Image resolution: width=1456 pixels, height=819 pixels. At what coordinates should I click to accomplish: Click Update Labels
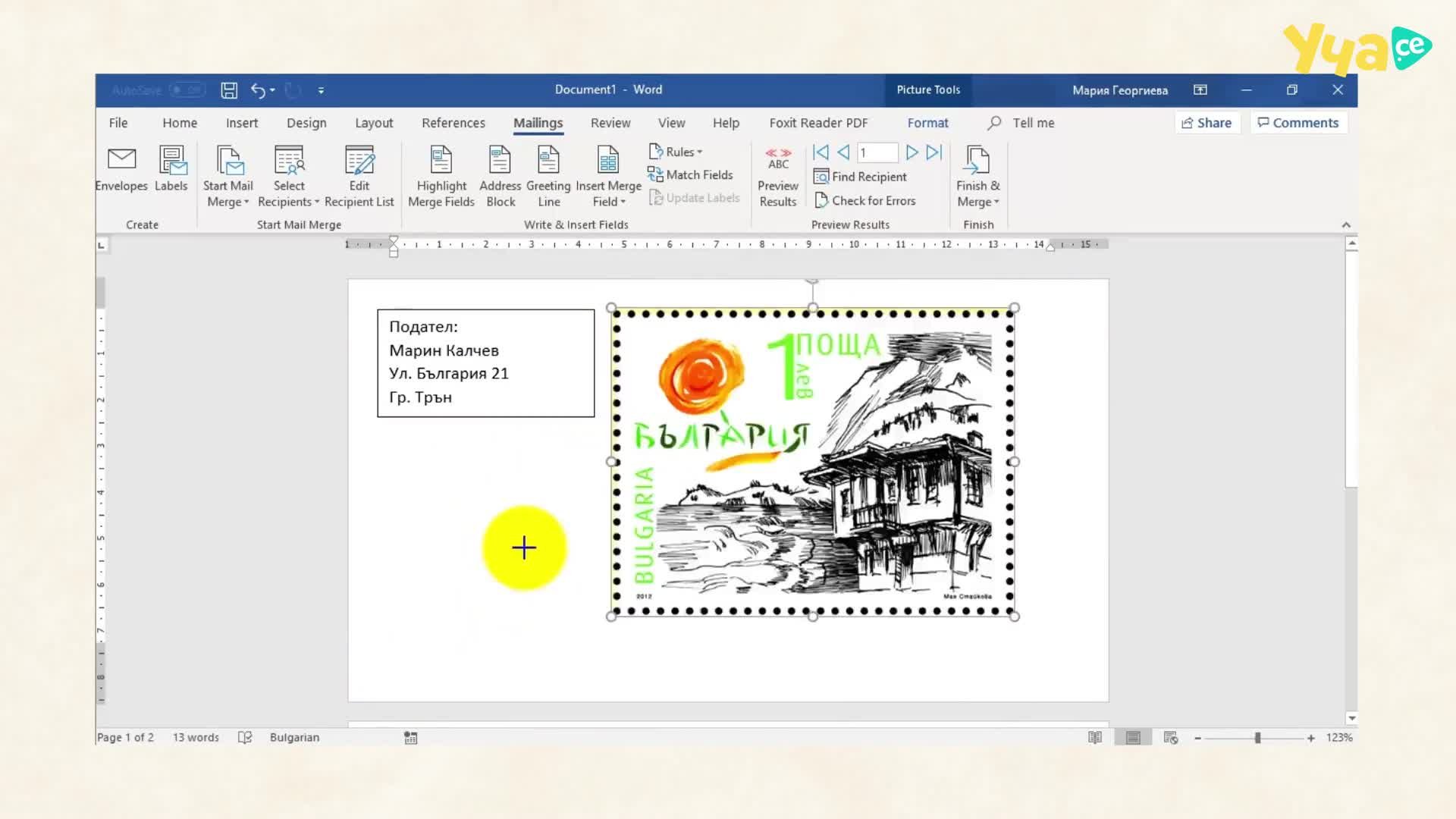tap(694, 198)
